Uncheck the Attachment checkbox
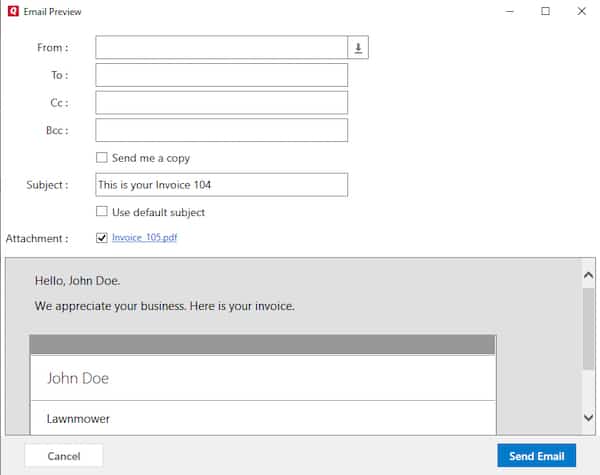The width and height of the screenshot is (600, 475). (102, 238)
